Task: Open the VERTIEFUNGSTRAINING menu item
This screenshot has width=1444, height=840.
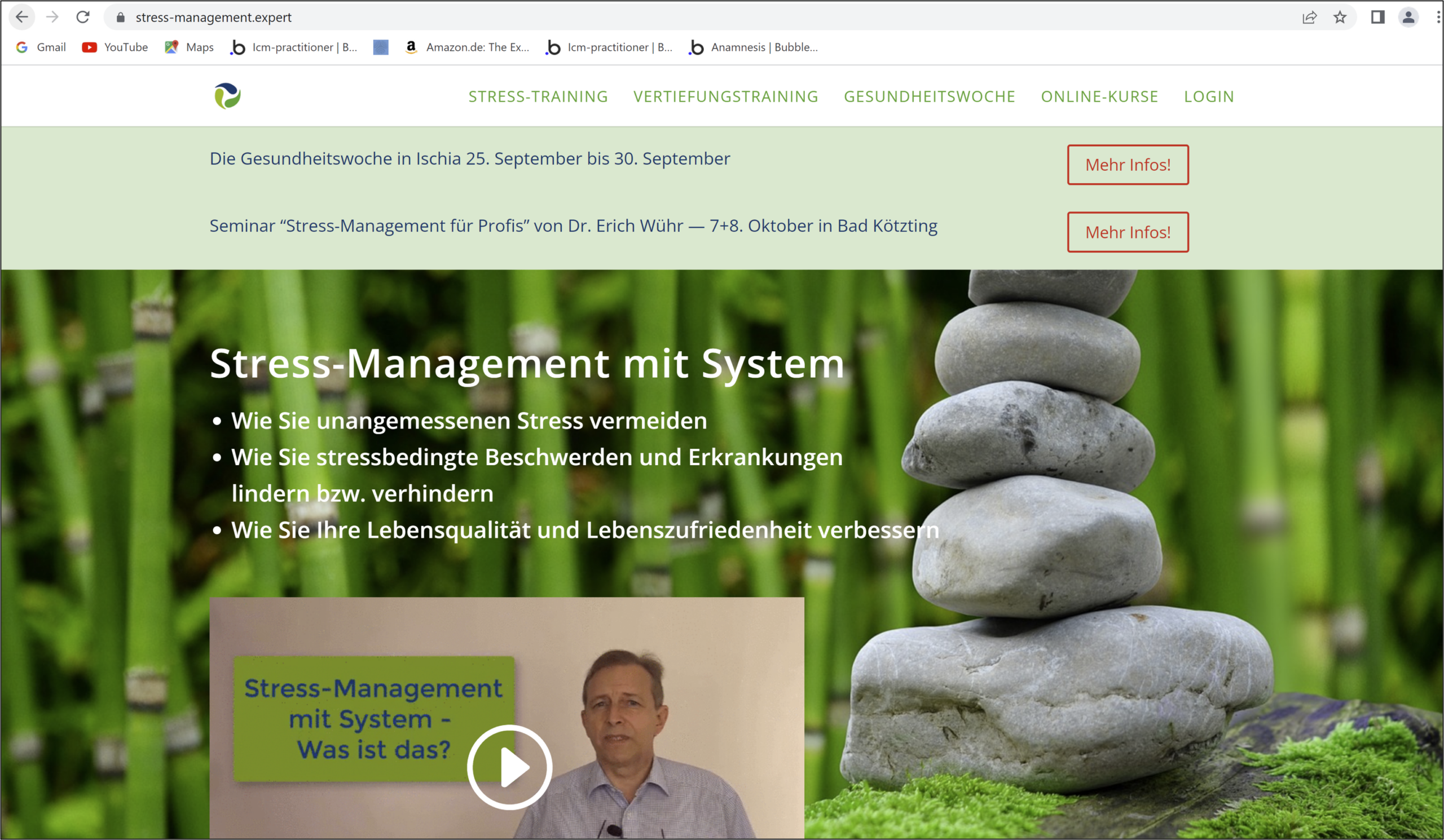Action: [x=725, y=97]
